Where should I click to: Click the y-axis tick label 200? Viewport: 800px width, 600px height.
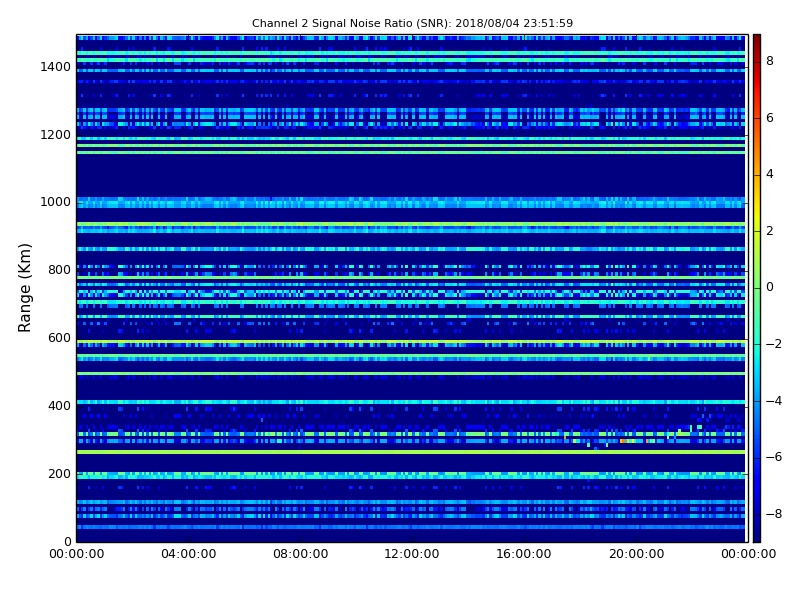click(x=59, y=474)
